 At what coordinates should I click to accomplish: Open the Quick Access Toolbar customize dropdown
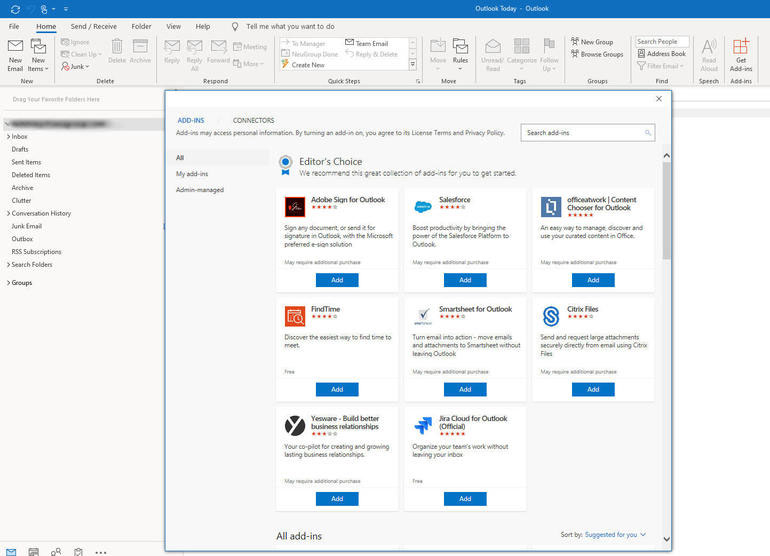click(x=66, y=9)
